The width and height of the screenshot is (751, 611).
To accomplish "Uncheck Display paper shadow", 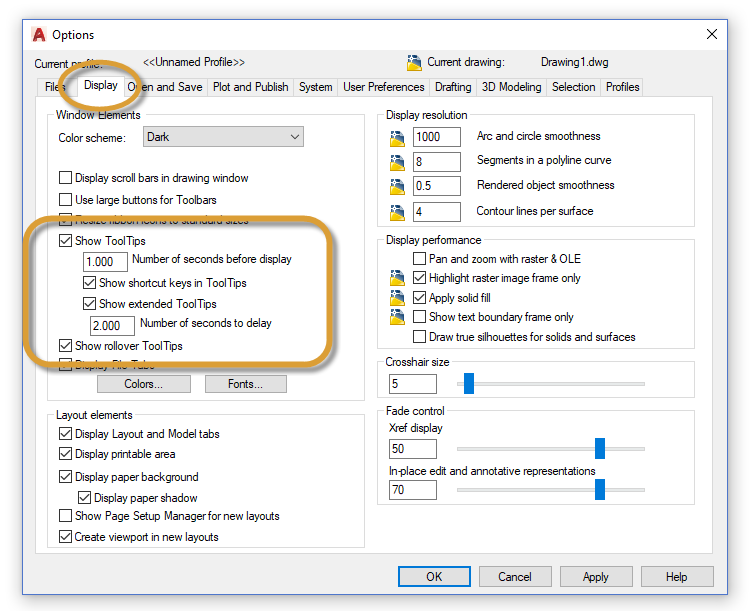I will 84,498.
